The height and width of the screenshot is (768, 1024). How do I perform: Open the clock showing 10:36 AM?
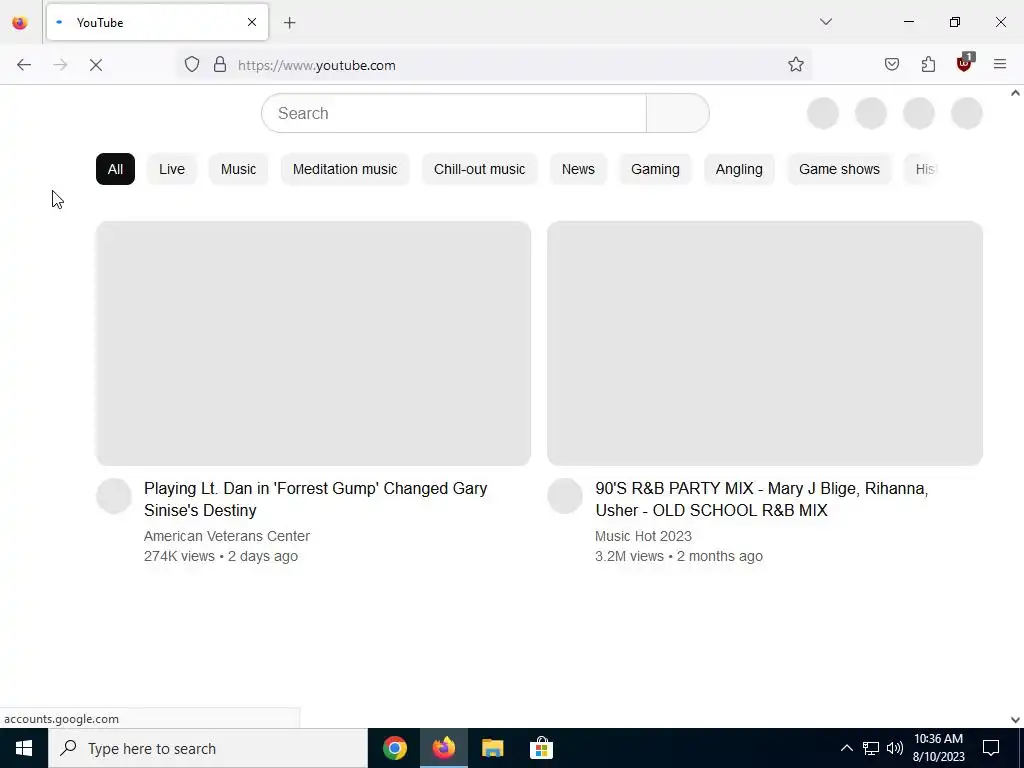point(938,748)
